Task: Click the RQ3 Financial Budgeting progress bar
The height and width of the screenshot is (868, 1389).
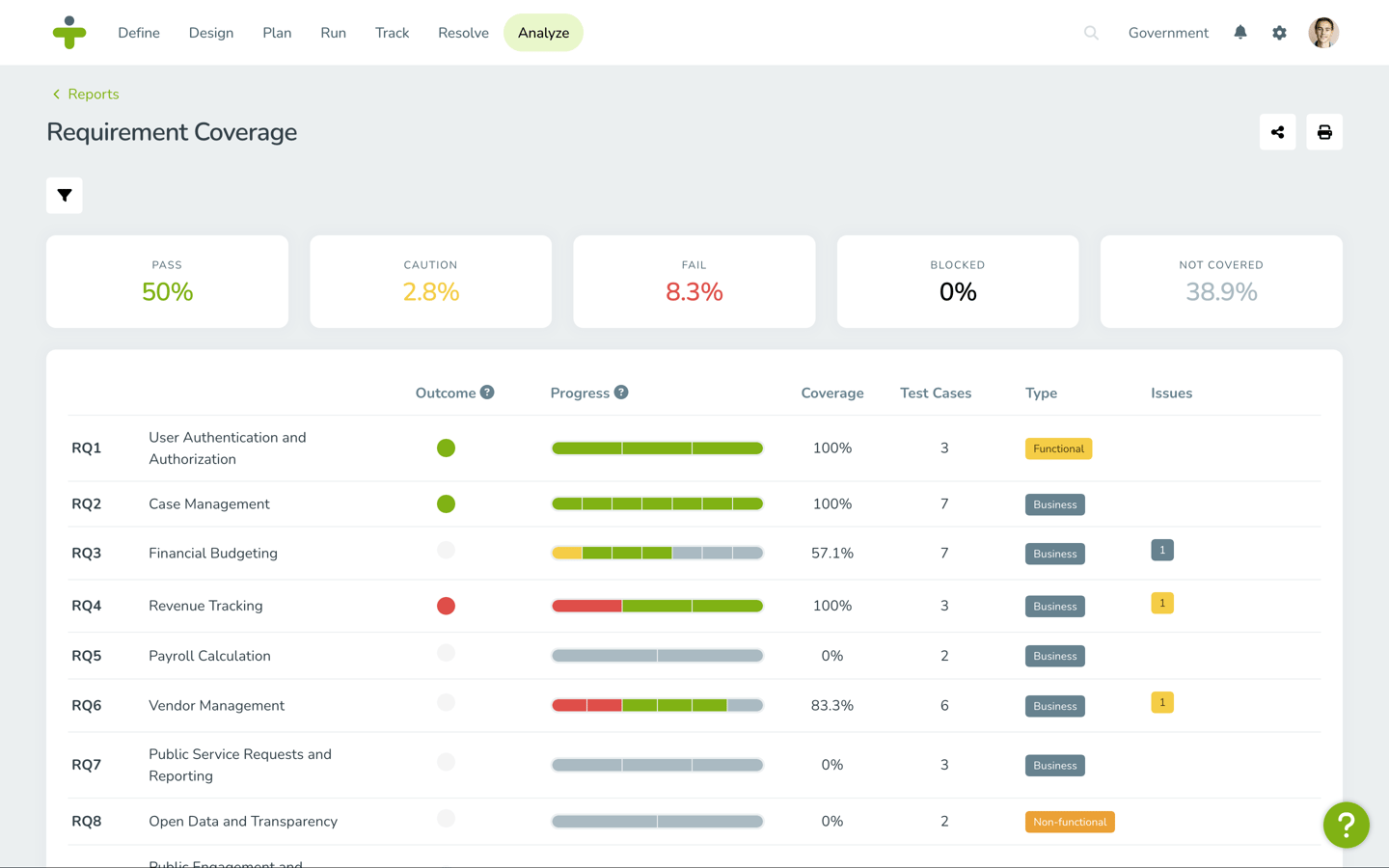Action: click(x=657, y=554)
